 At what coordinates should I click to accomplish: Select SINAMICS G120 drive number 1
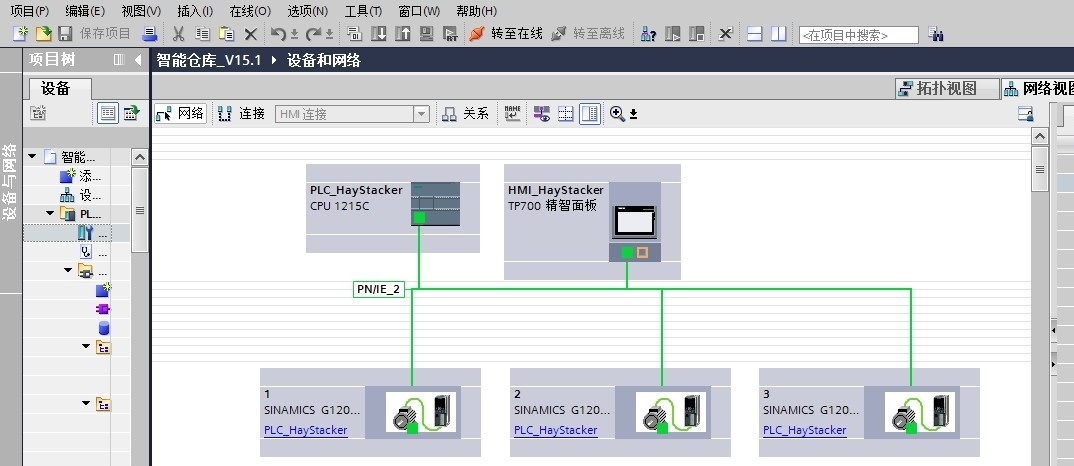click(x=370, y=412)
